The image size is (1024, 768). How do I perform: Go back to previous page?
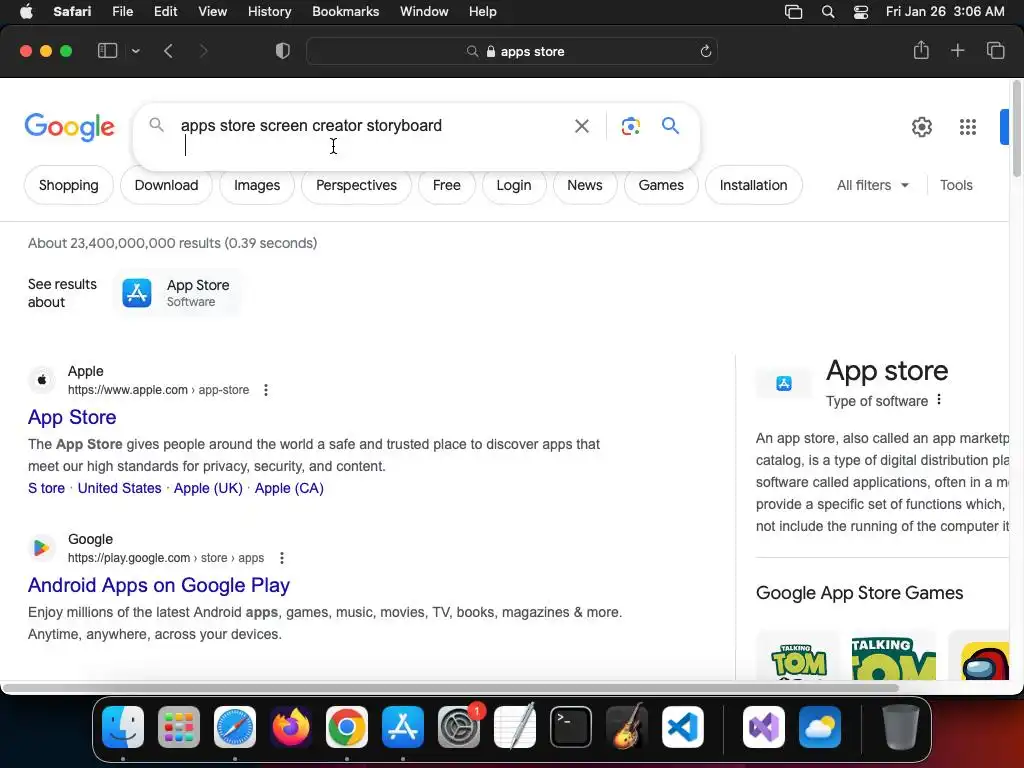click(168, 51)
